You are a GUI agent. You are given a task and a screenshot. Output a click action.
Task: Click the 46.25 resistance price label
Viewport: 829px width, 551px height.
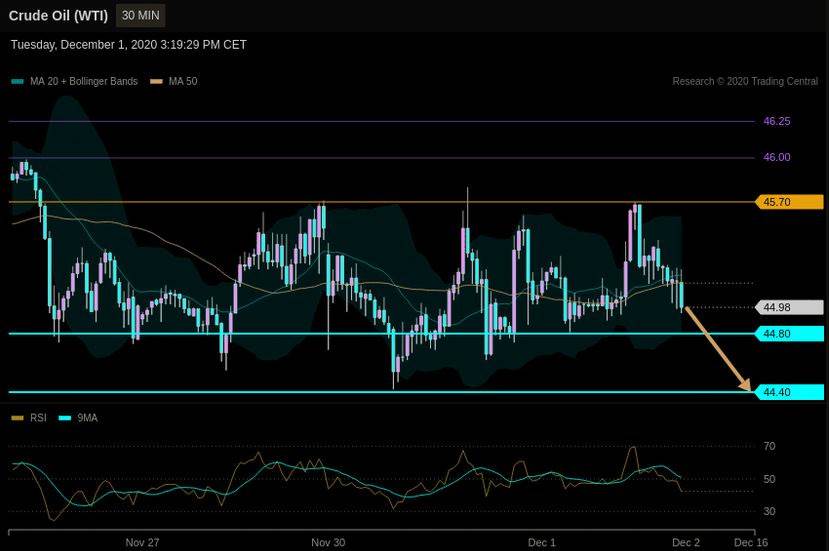coord(777,121)
